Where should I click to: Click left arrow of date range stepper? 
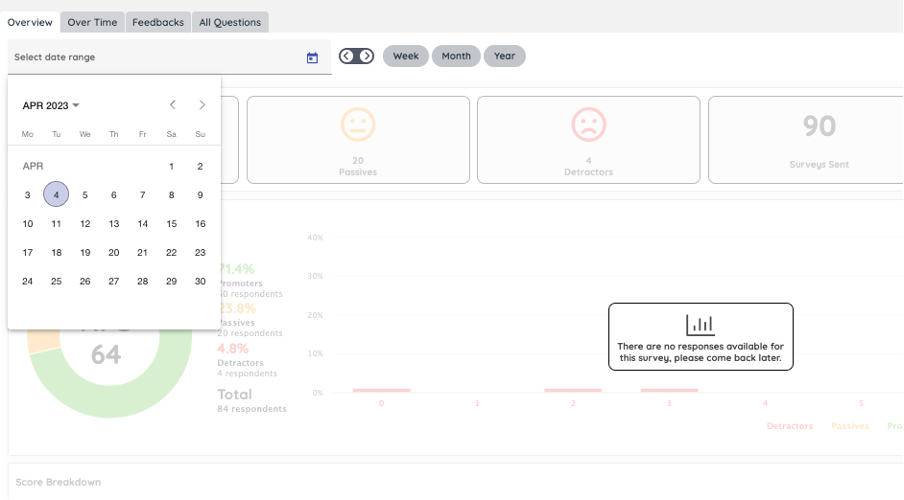347,56
